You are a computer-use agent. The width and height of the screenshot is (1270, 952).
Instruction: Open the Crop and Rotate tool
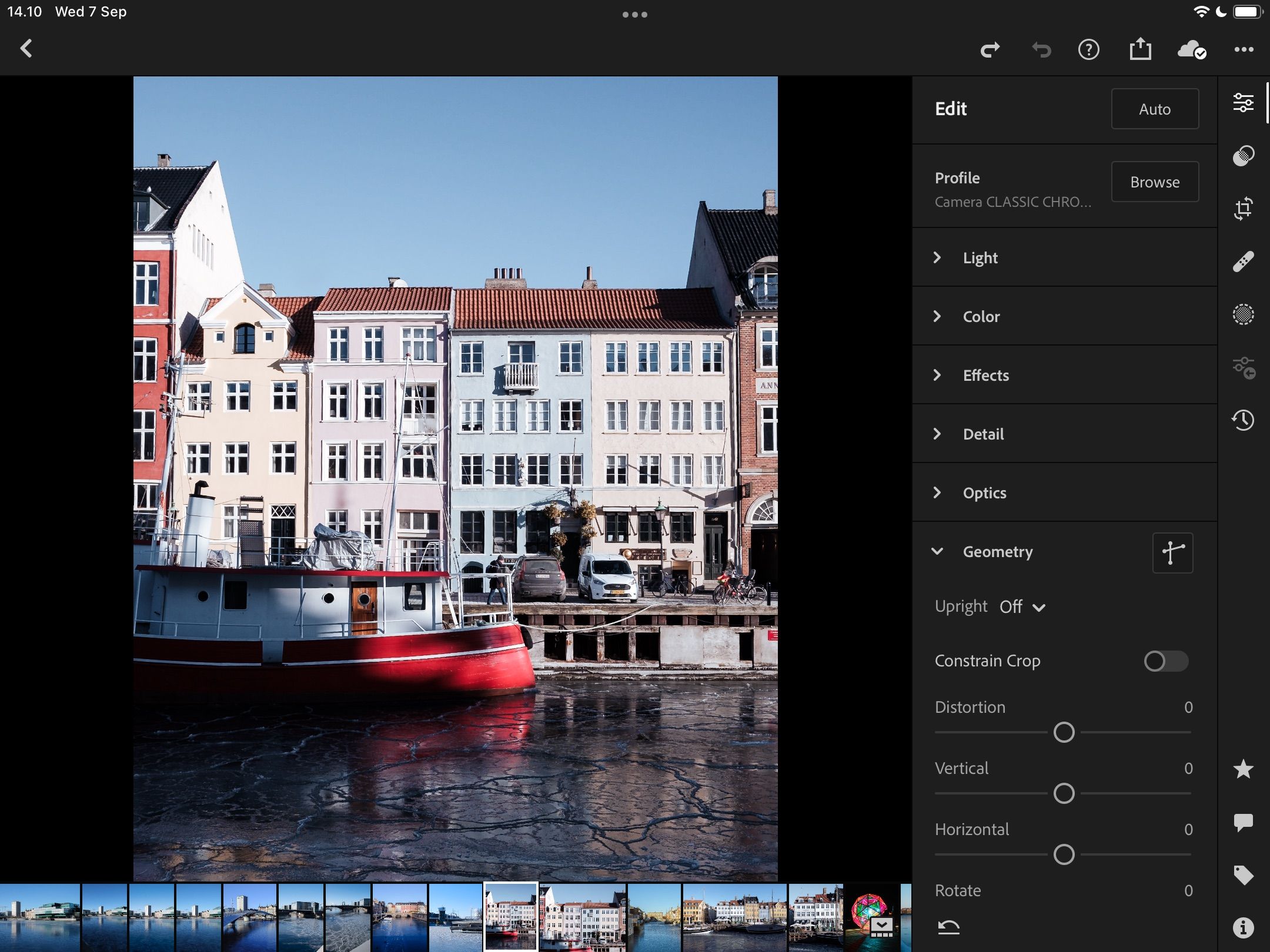1243,209
